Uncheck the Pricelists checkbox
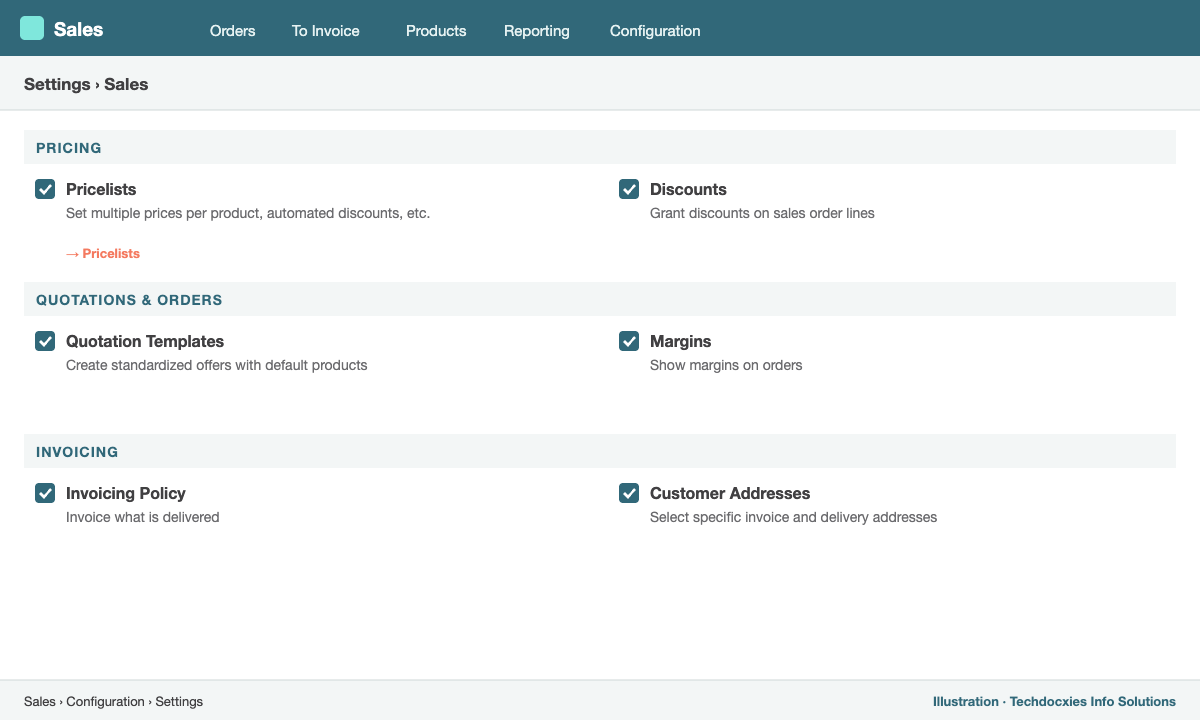The width and height of the screenshot is (1200, 720). point(45,189)
